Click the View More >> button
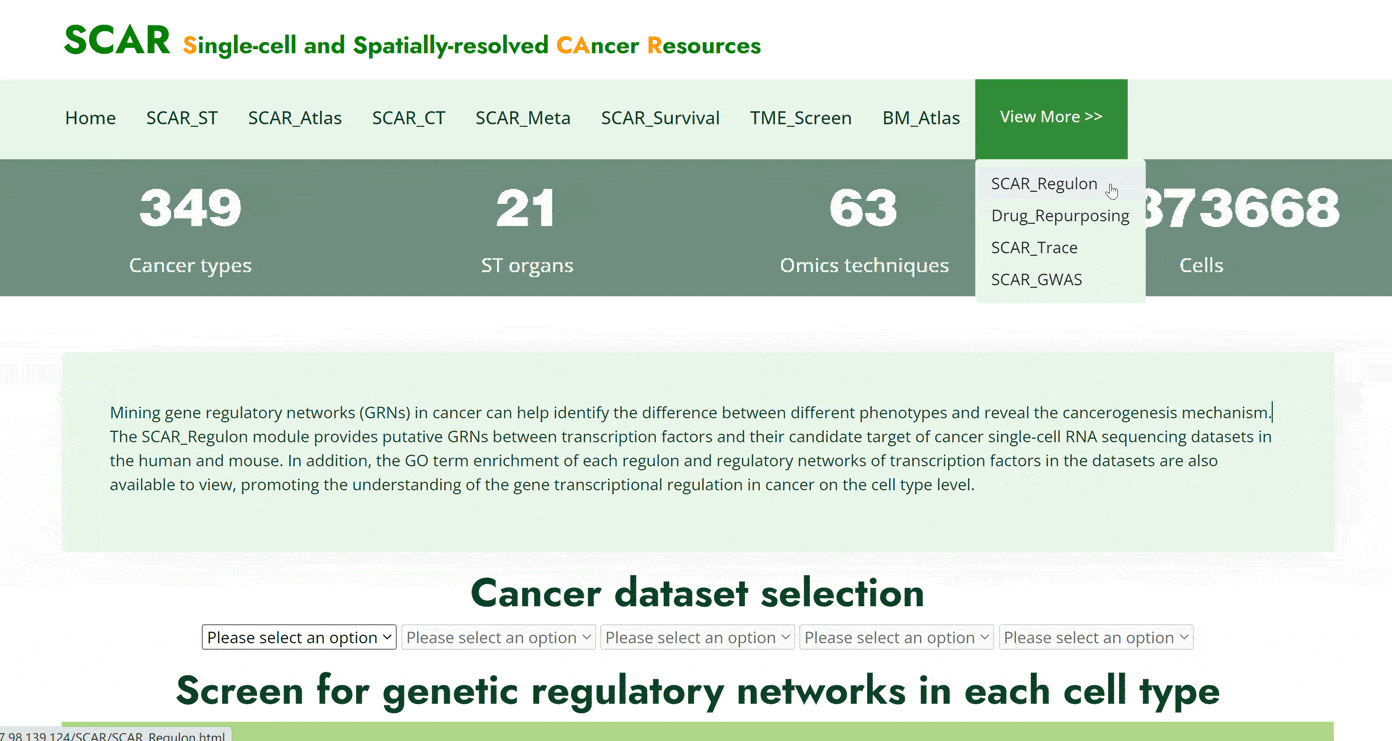 (1051, 118)
